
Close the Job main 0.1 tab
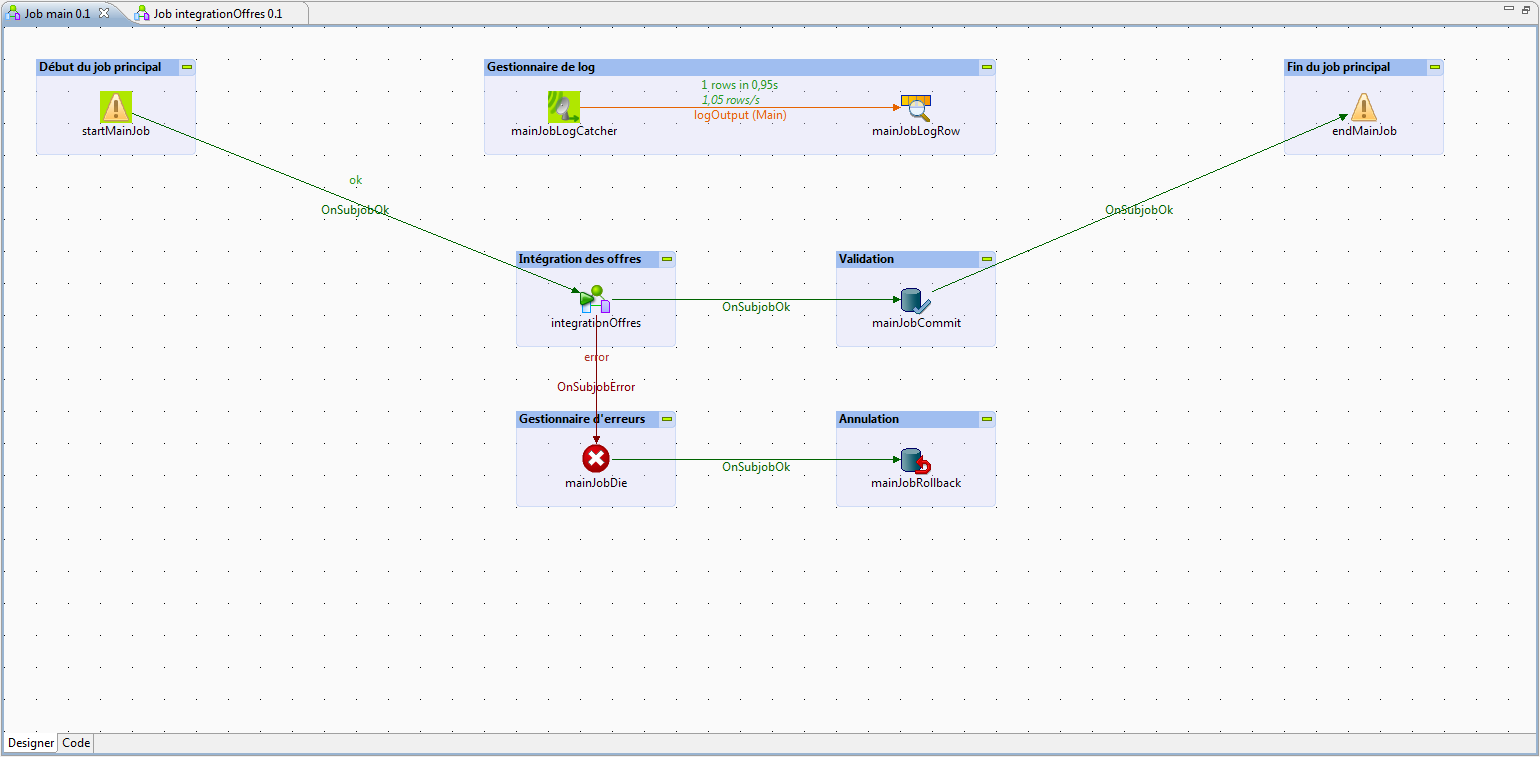pos(104,13)
